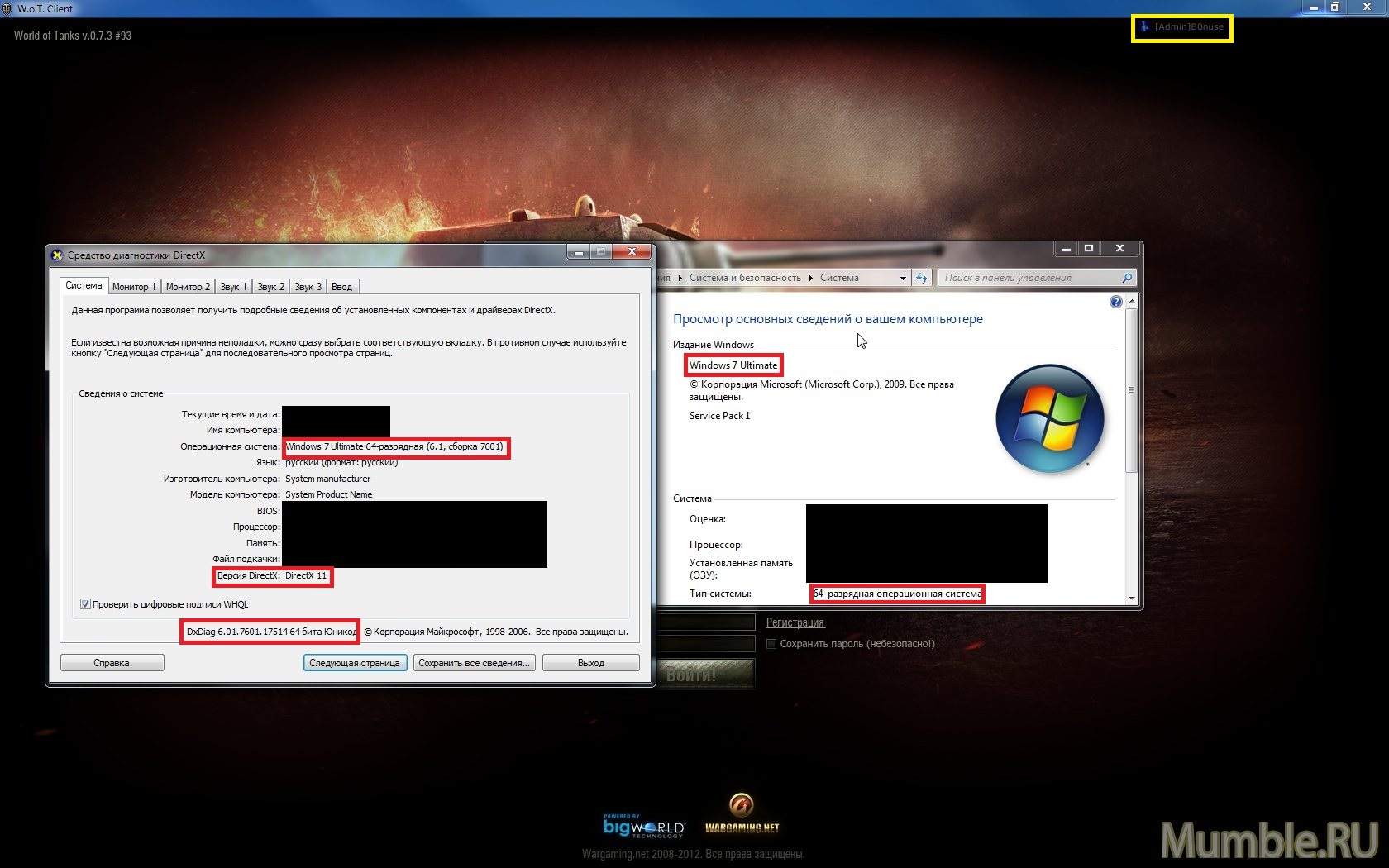Enable the "Сохранить пароль" checkbox

pos(771,644)
